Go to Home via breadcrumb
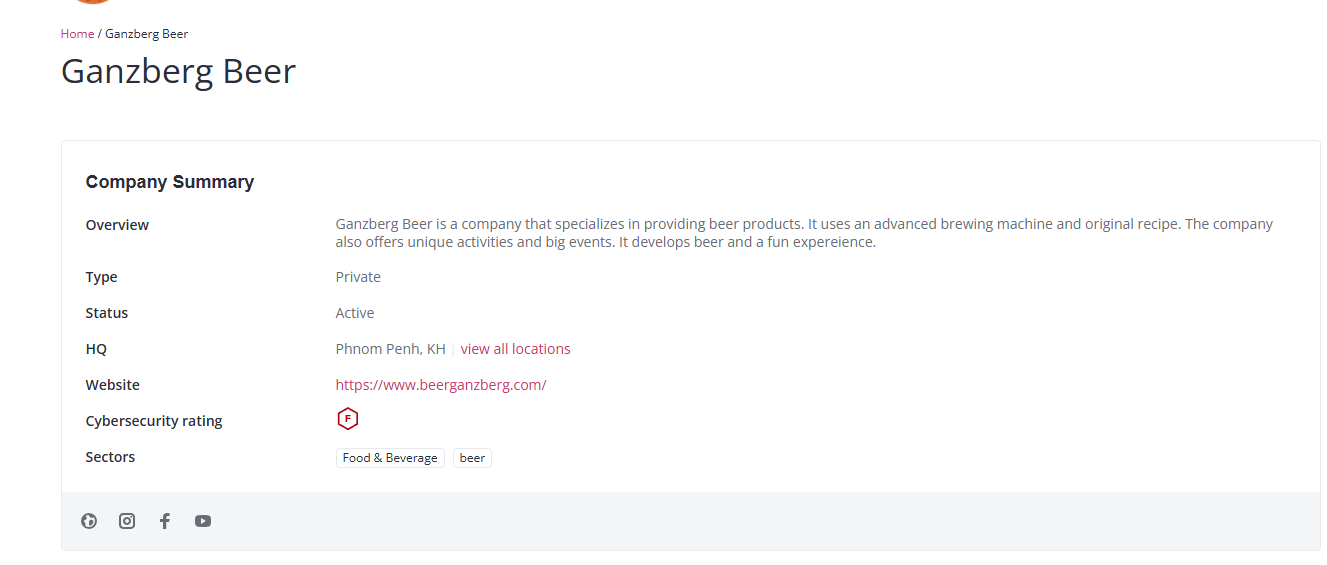Screen dimensions: 1327x565 [77, 34]
